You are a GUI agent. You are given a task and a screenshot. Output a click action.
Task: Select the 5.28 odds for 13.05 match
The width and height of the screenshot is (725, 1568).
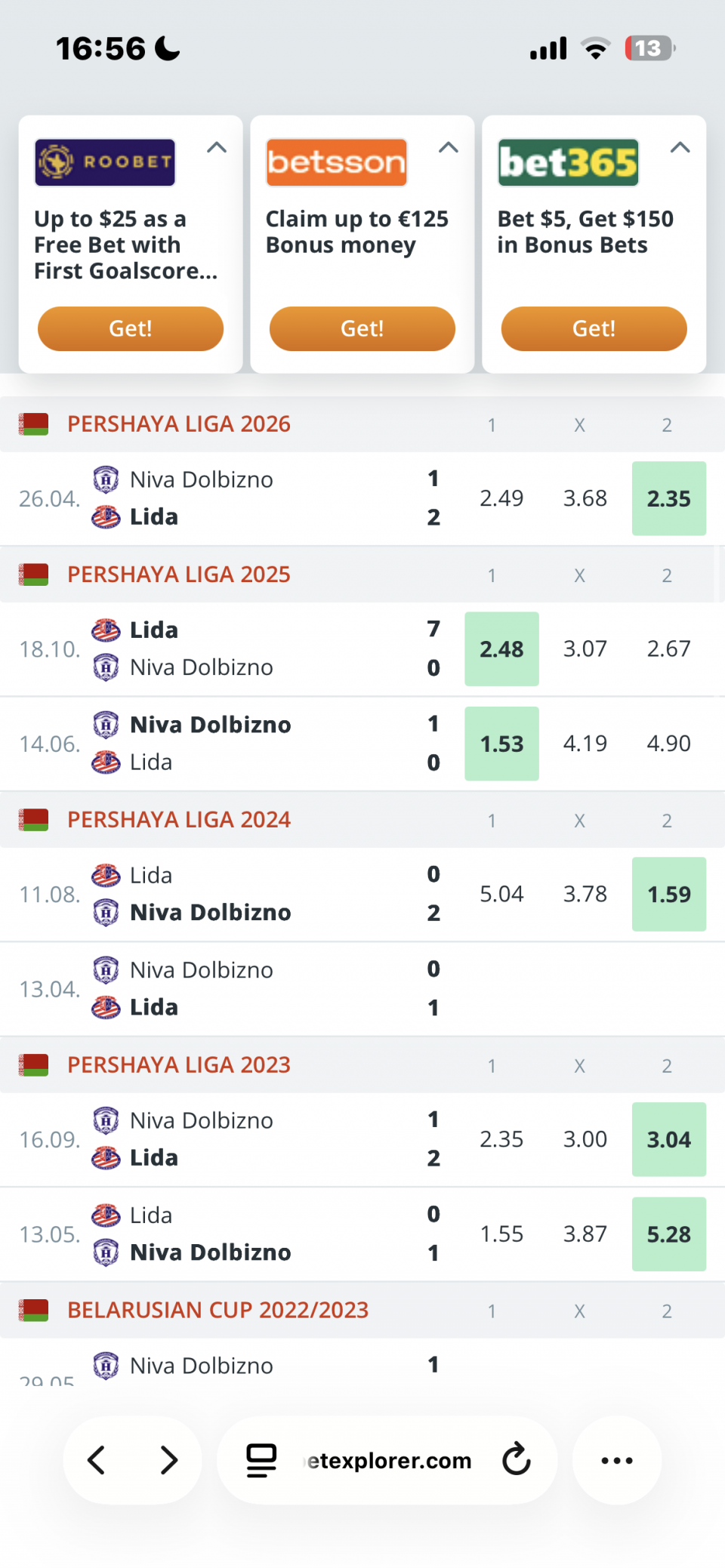[x=669, y=1234]
